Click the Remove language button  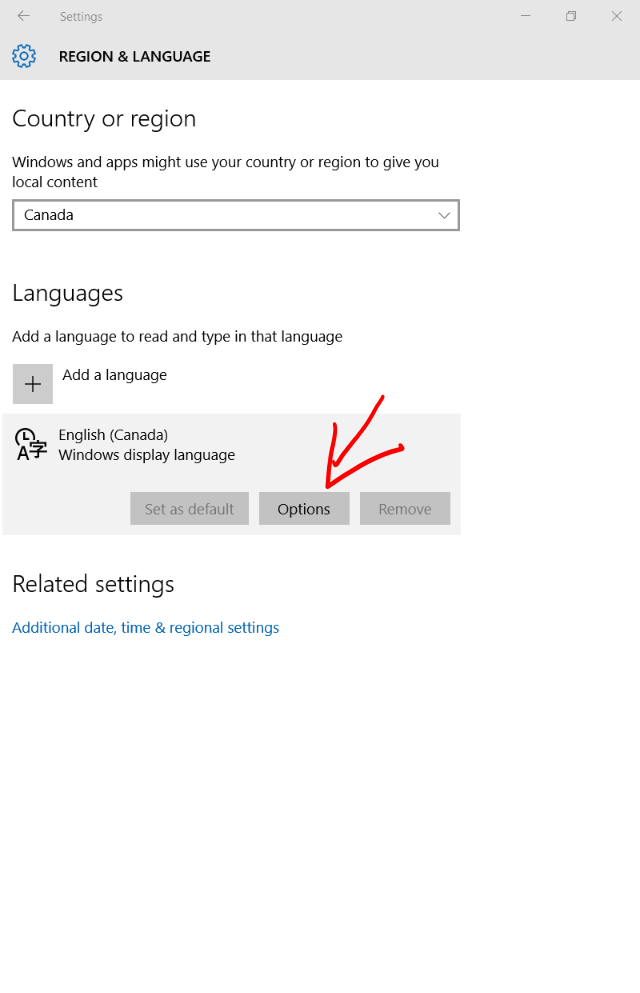(x=405, y=509)
